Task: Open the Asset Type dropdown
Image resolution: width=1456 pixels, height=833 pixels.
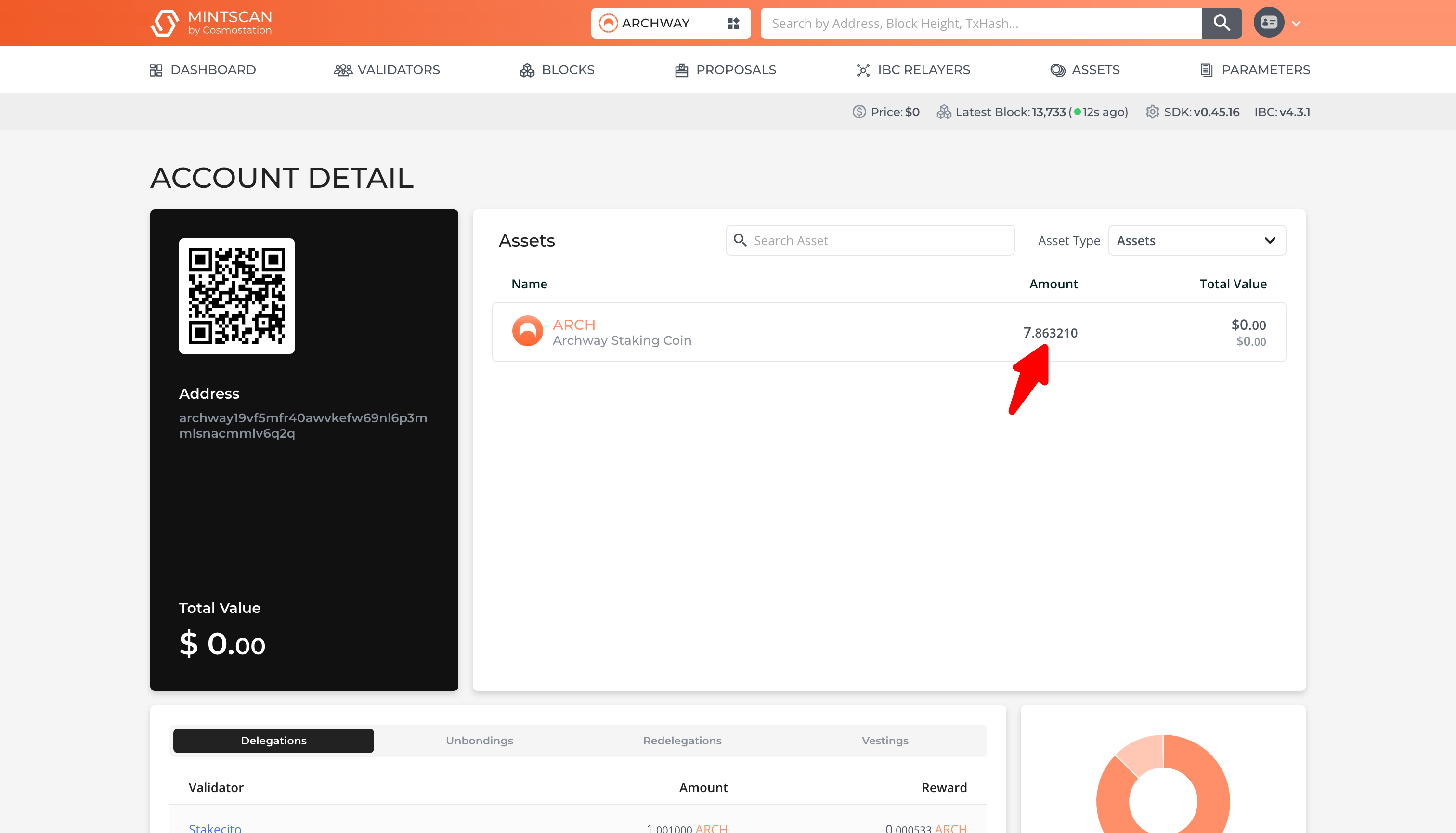Action: 1196,240
